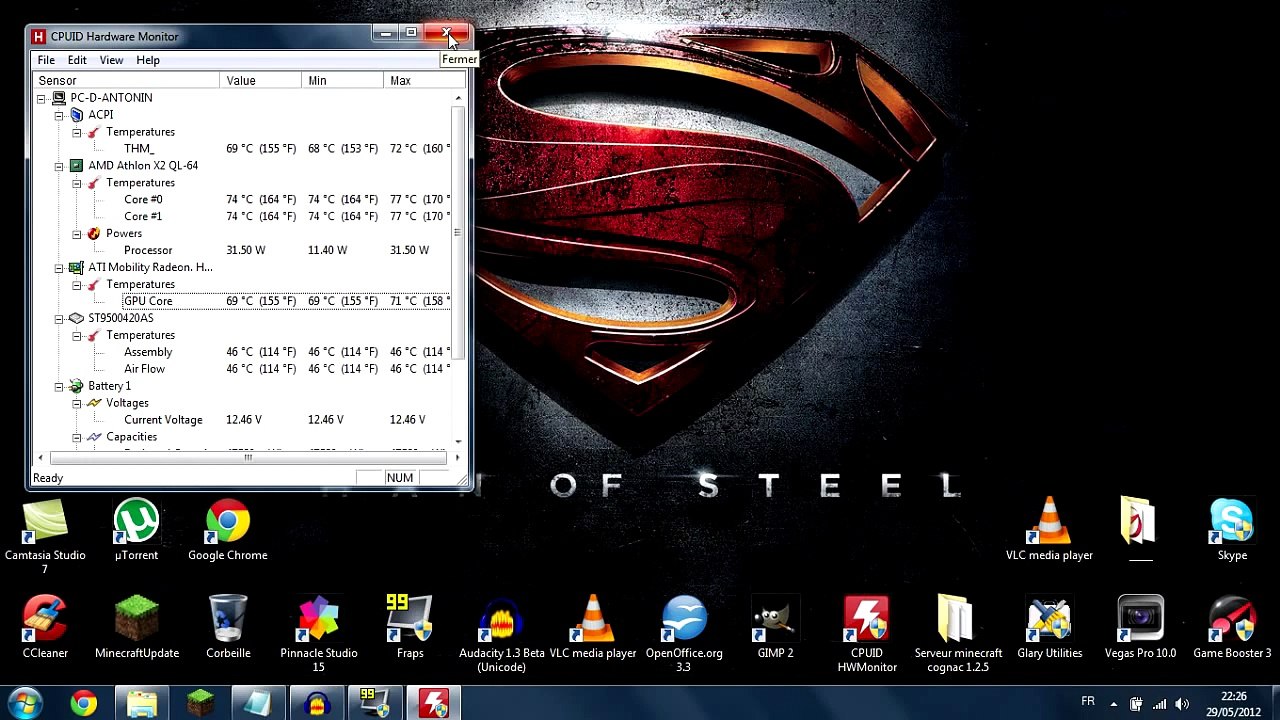This screenshot has width=1280, height=720.
Task: Select the MinecraftUpdate desktop icon
Action: pos(137,628)
